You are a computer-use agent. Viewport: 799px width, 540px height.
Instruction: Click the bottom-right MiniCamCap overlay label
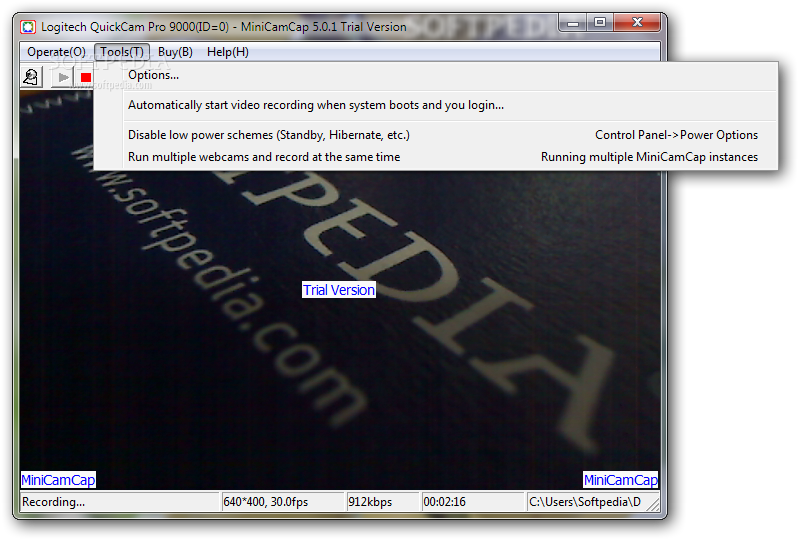(x=621, y=480)
